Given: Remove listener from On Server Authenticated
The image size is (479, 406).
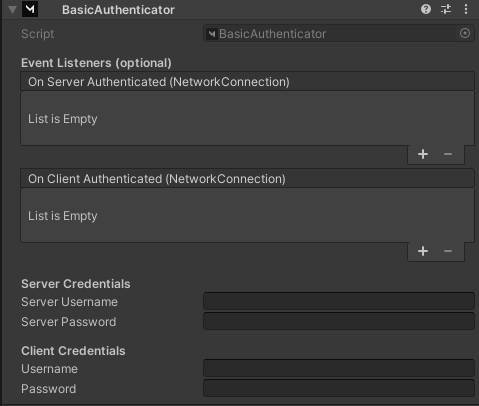Looking at the screenshot, I should pos(448,154).
